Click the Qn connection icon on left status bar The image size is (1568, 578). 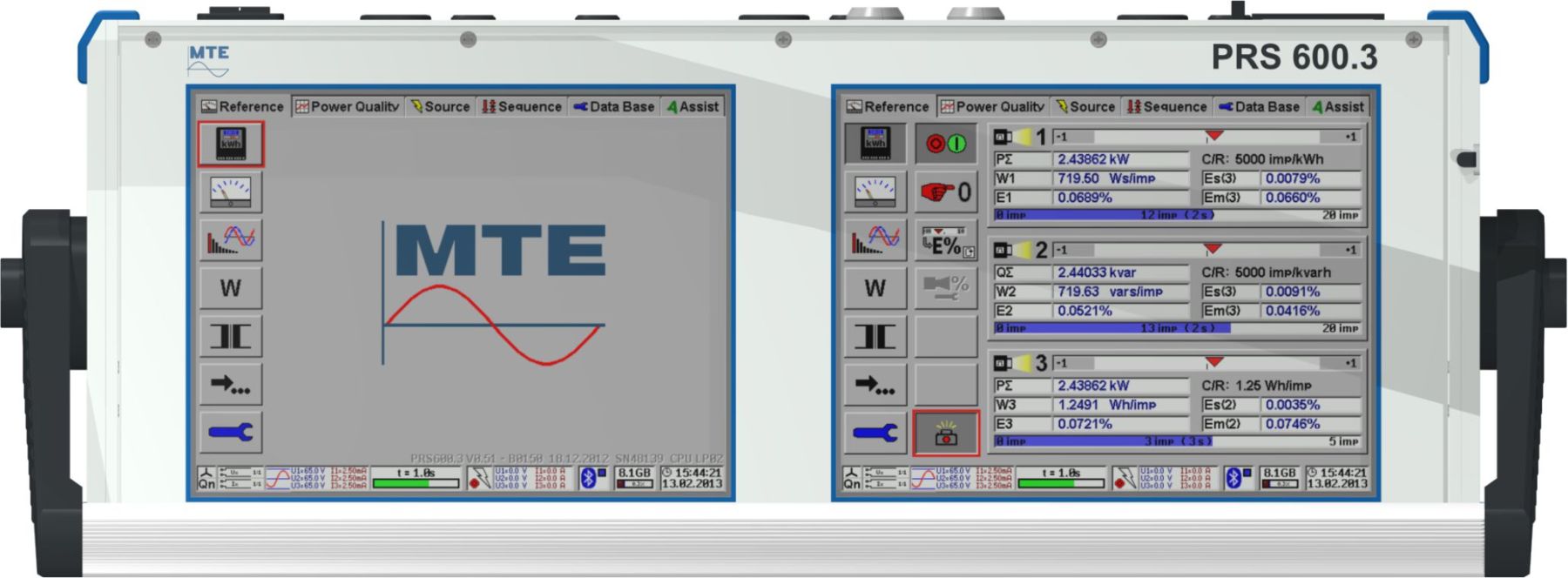tap(206, 478)
